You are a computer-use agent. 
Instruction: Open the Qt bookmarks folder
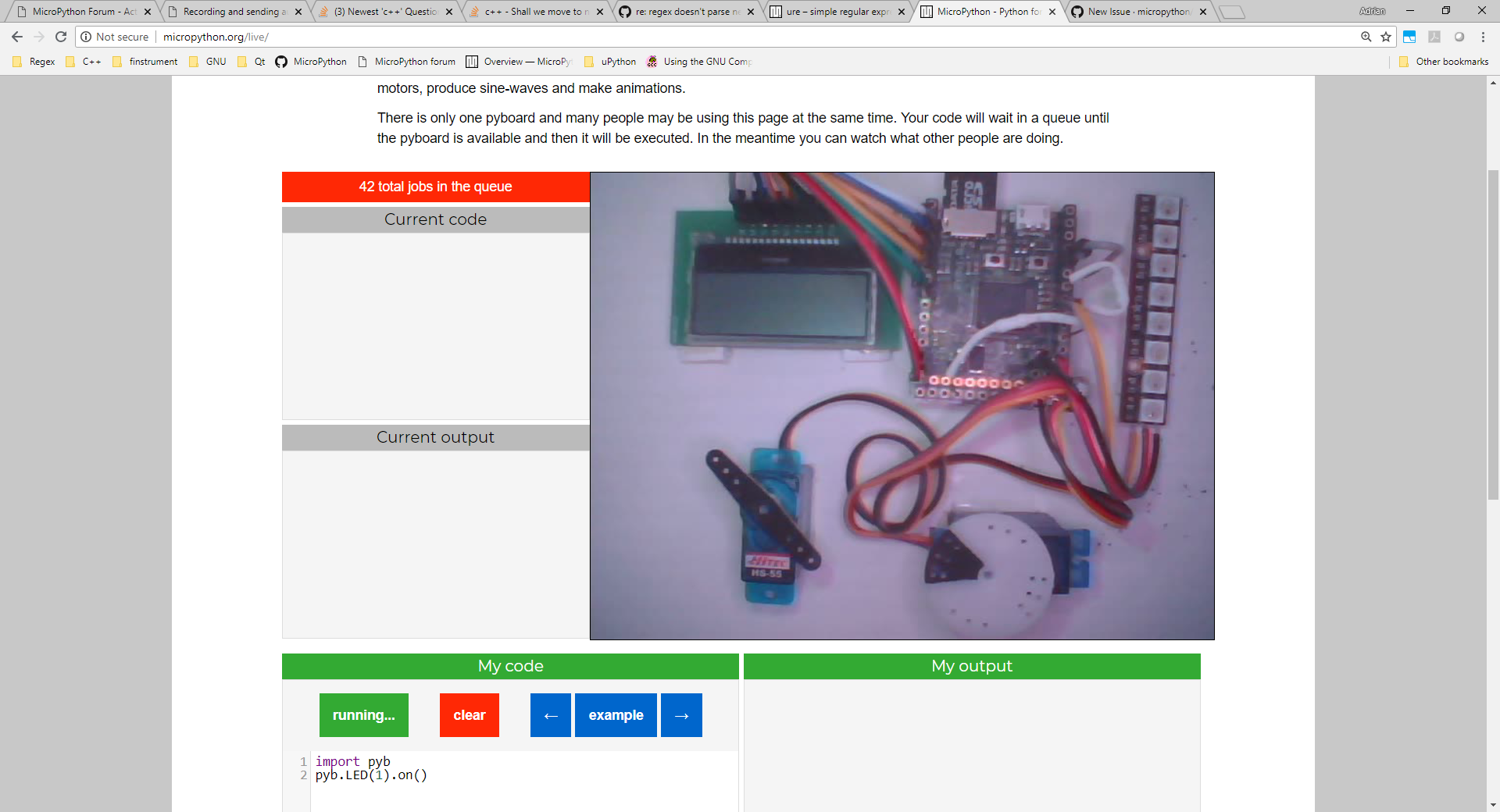[x=250, y=62]
